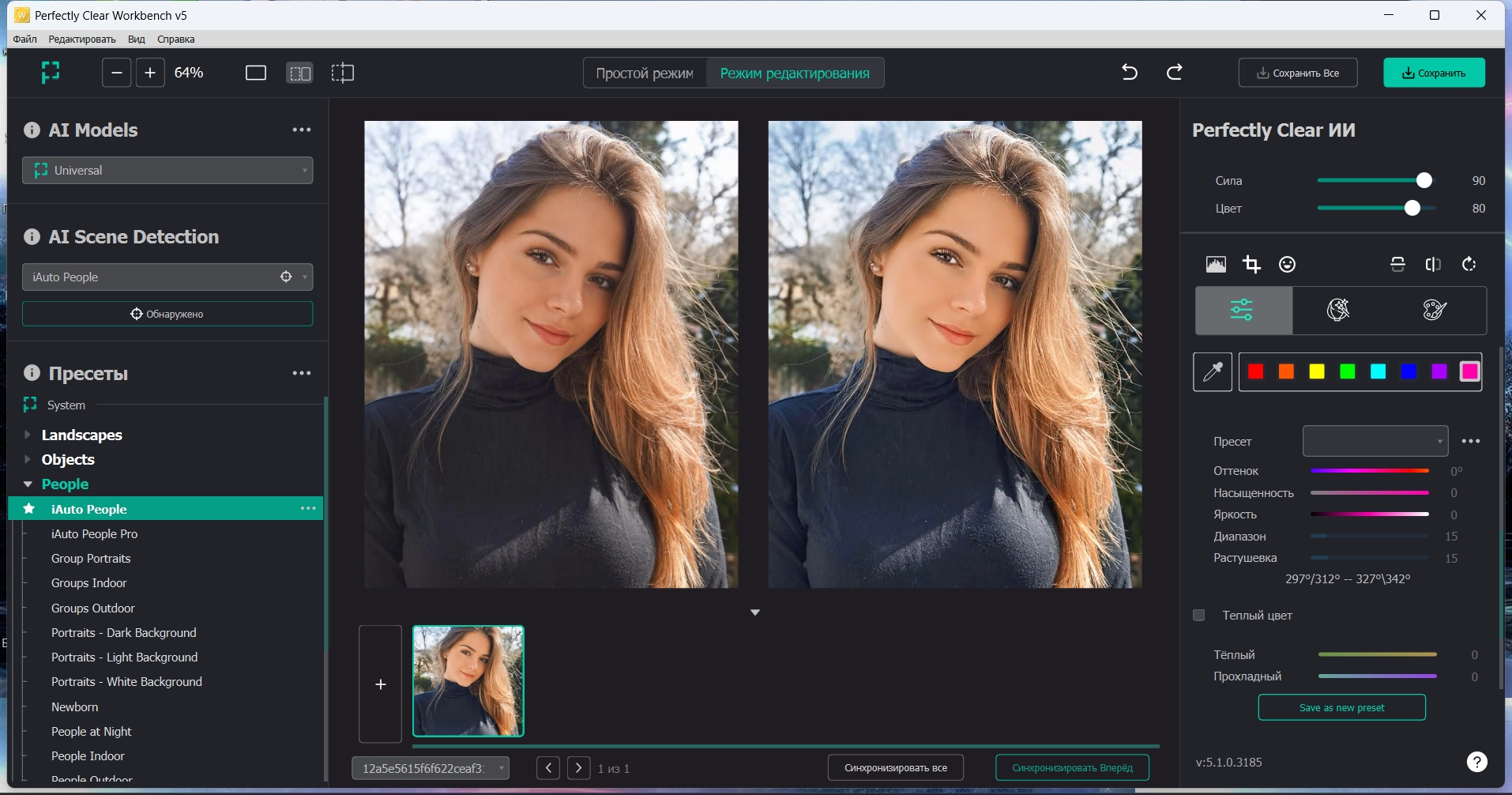This screenshot has width=1512, height=795.
Task: Redo the last edit
Action: pyautogui.click(x=1175, y=73)
